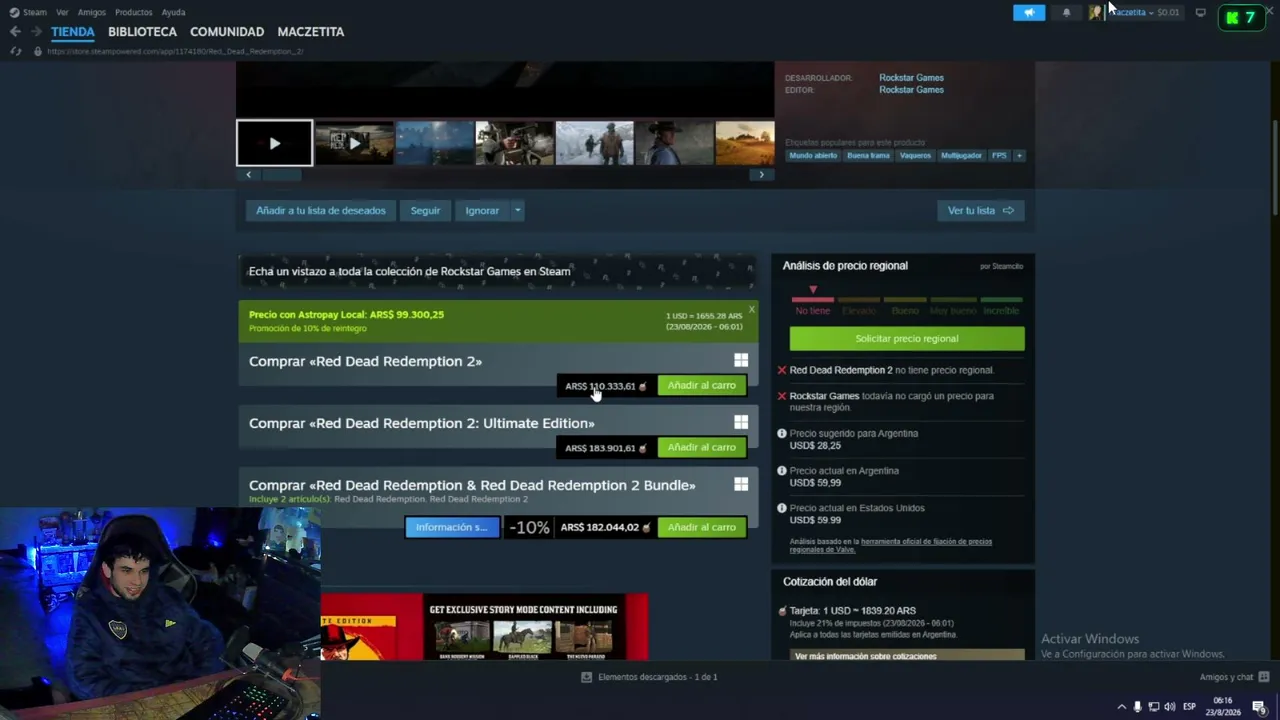This screenshot has width=1280, height=720.
Task: Click the media strip scroll handle
Action: pos(281,175)
